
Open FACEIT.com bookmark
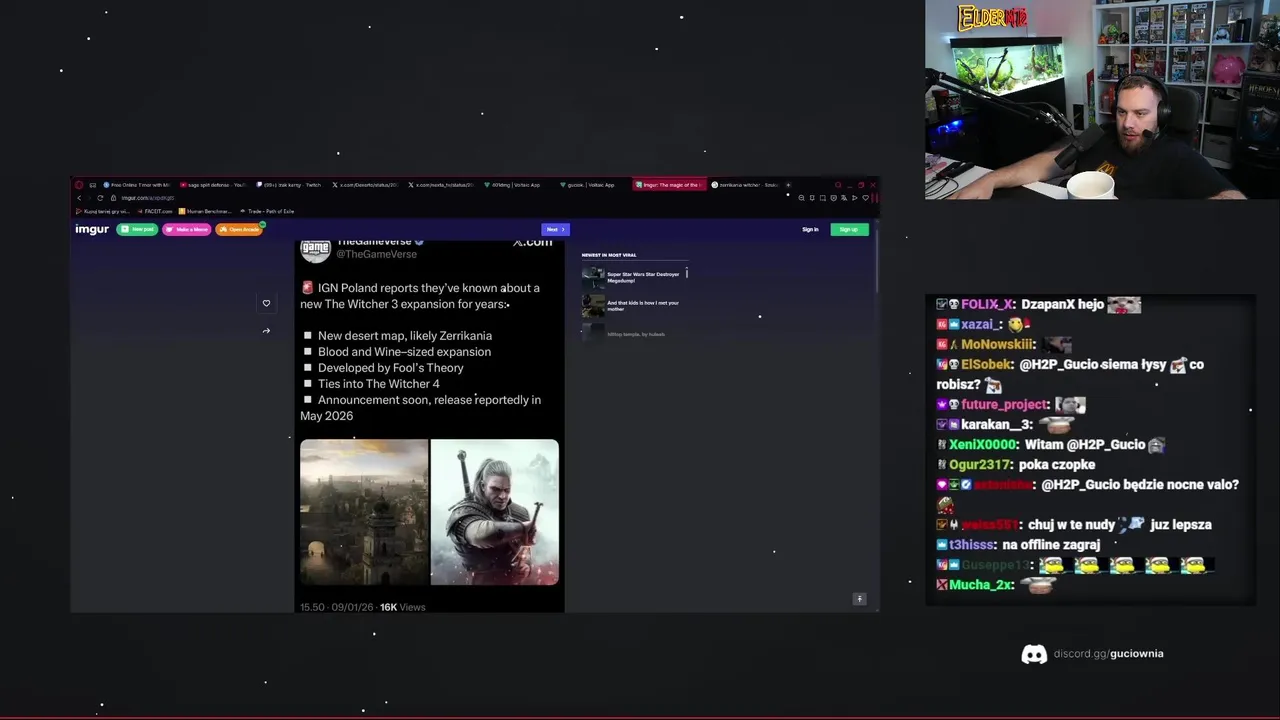coord(155,211)
